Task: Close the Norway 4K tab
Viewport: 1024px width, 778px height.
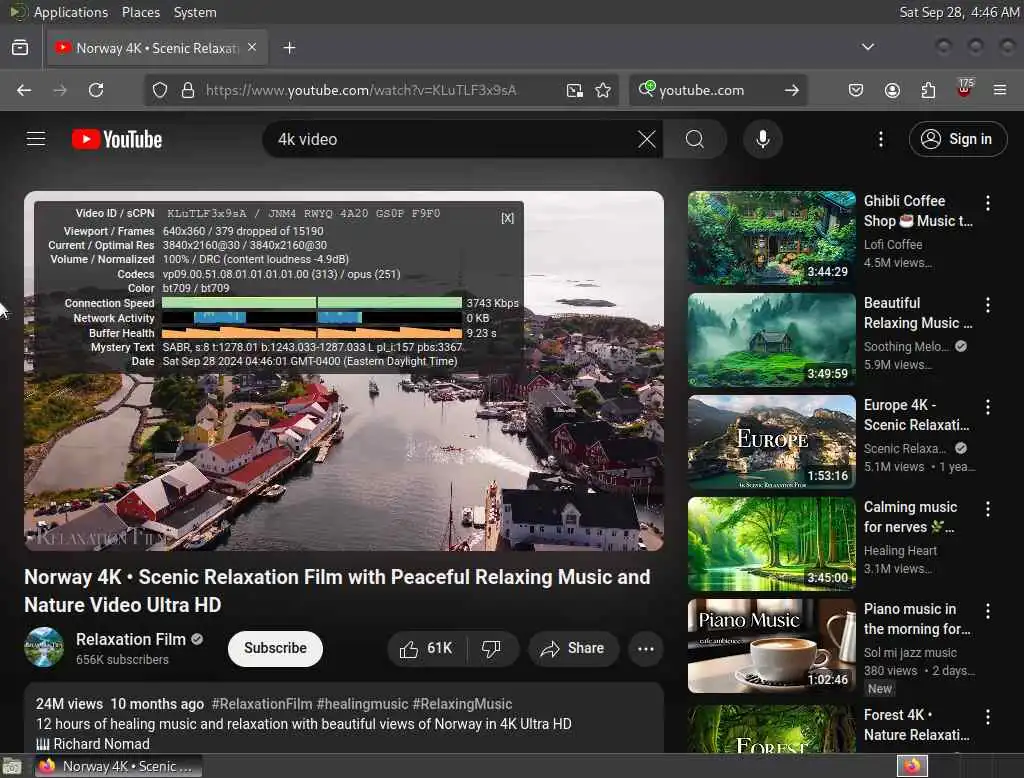Action: (252, 48)
